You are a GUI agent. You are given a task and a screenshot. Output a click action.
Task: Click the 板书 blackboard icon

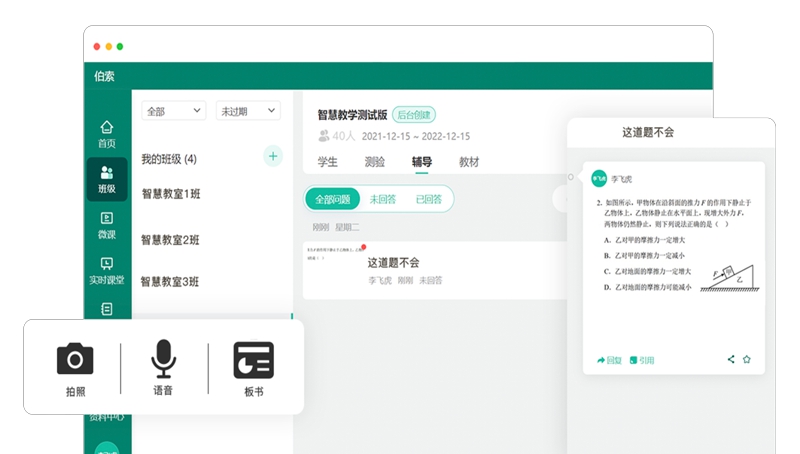[x=253, y=360]
